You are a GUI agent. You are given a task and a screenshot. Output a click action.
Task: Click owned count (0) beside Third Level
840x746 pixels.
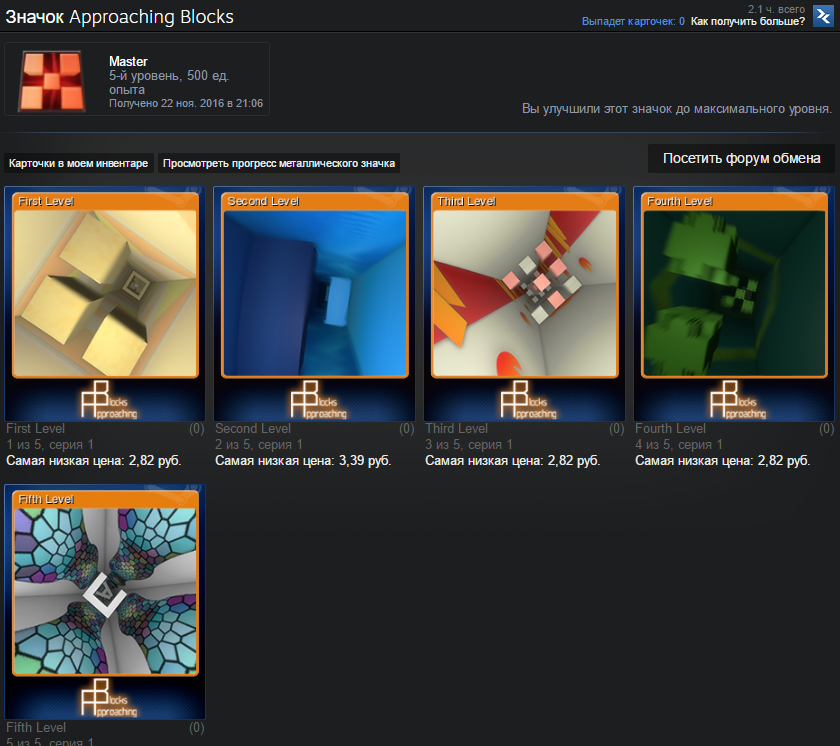(617, 428)
